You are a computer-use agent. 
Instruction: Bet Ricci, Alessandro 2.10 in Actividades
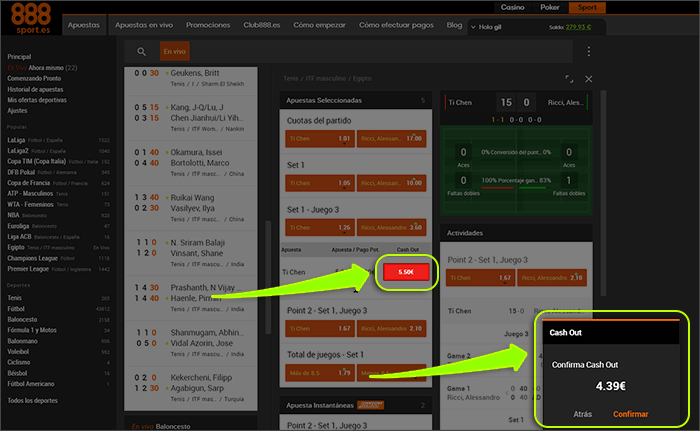point(552,278)
